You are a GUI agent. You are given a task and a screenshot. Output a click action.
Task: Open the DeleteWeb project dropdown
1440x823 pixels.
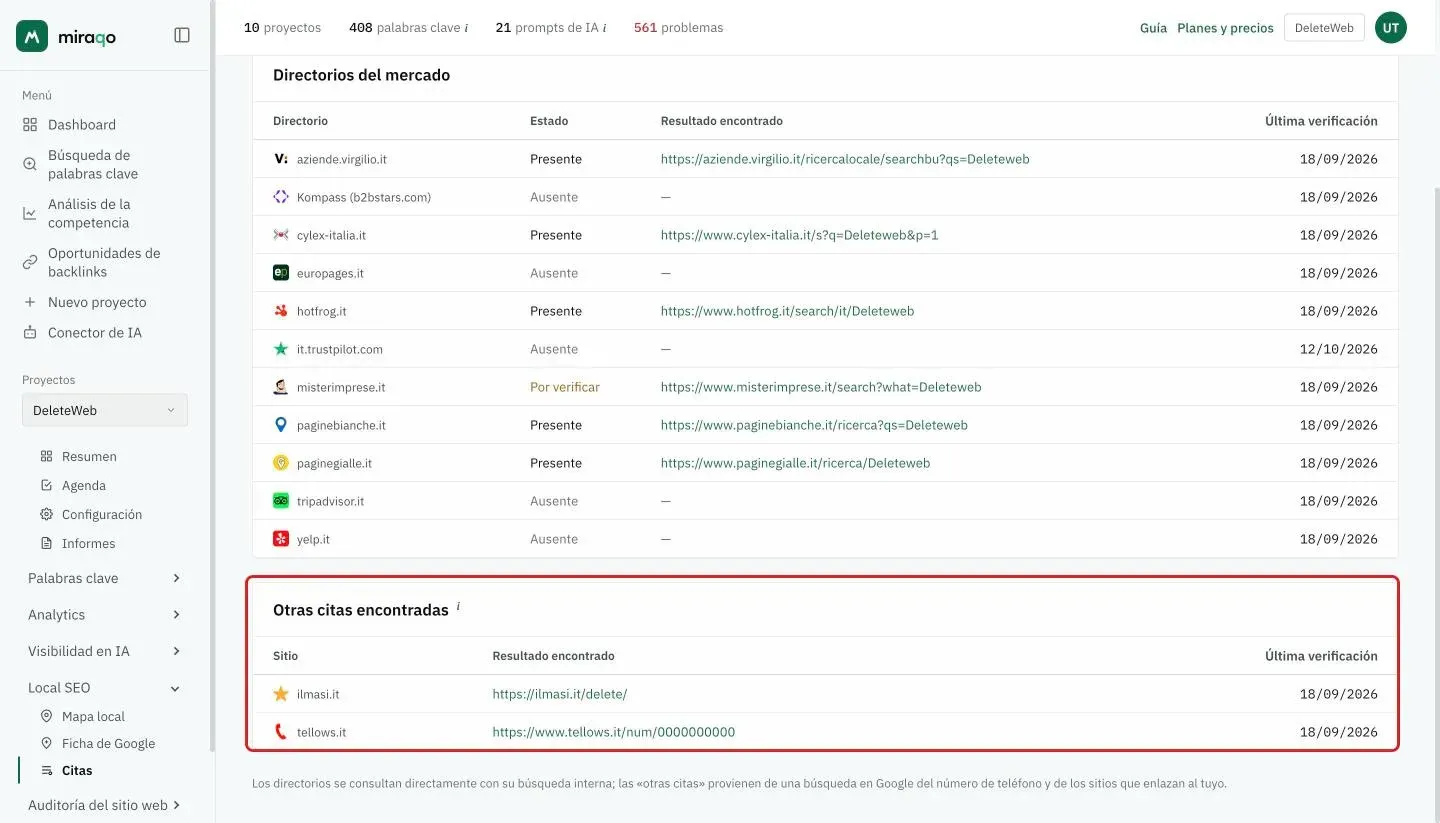click(105, 410)
